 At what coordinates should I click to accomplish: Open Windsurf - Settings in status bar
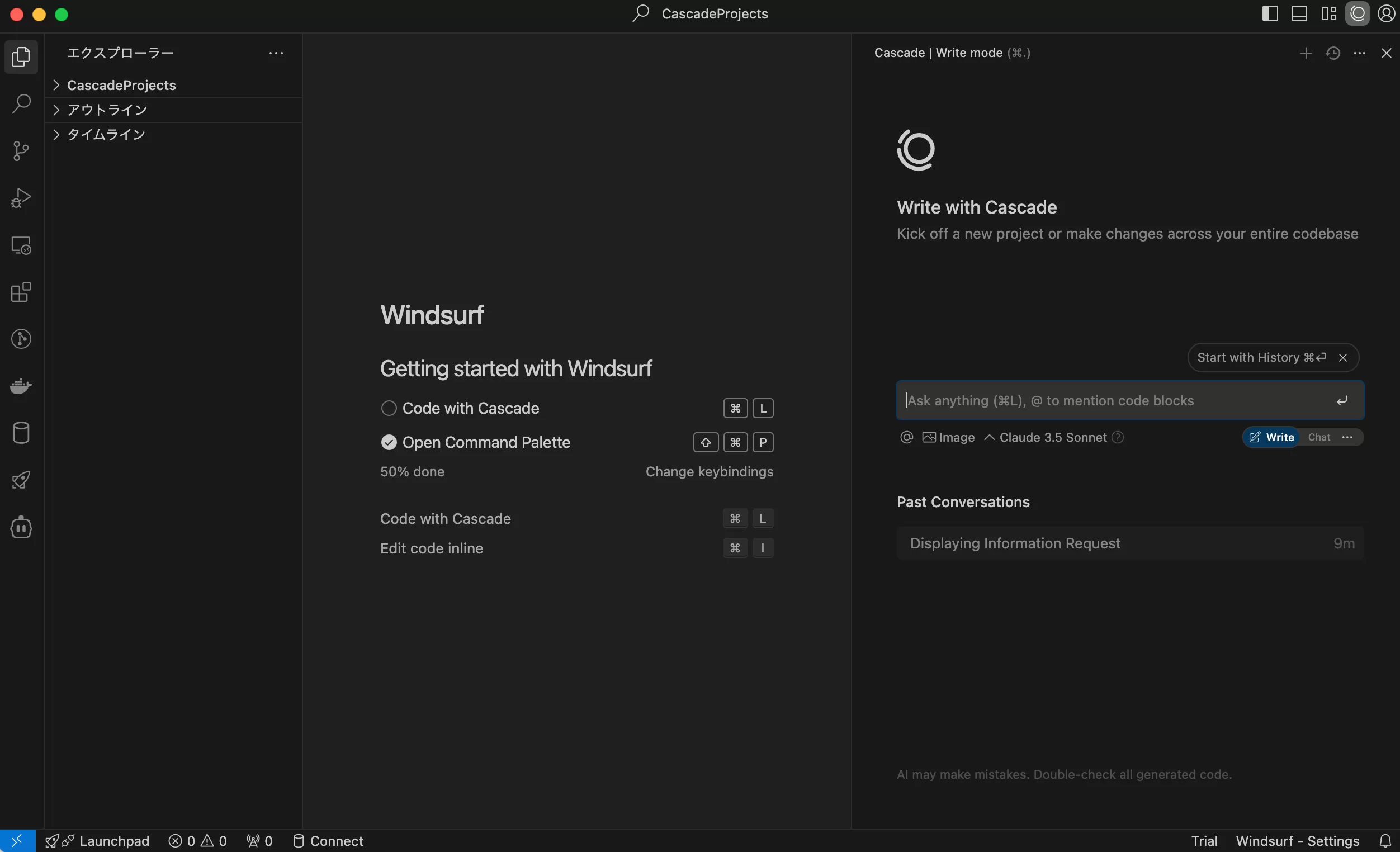(x=1297, y=841)
